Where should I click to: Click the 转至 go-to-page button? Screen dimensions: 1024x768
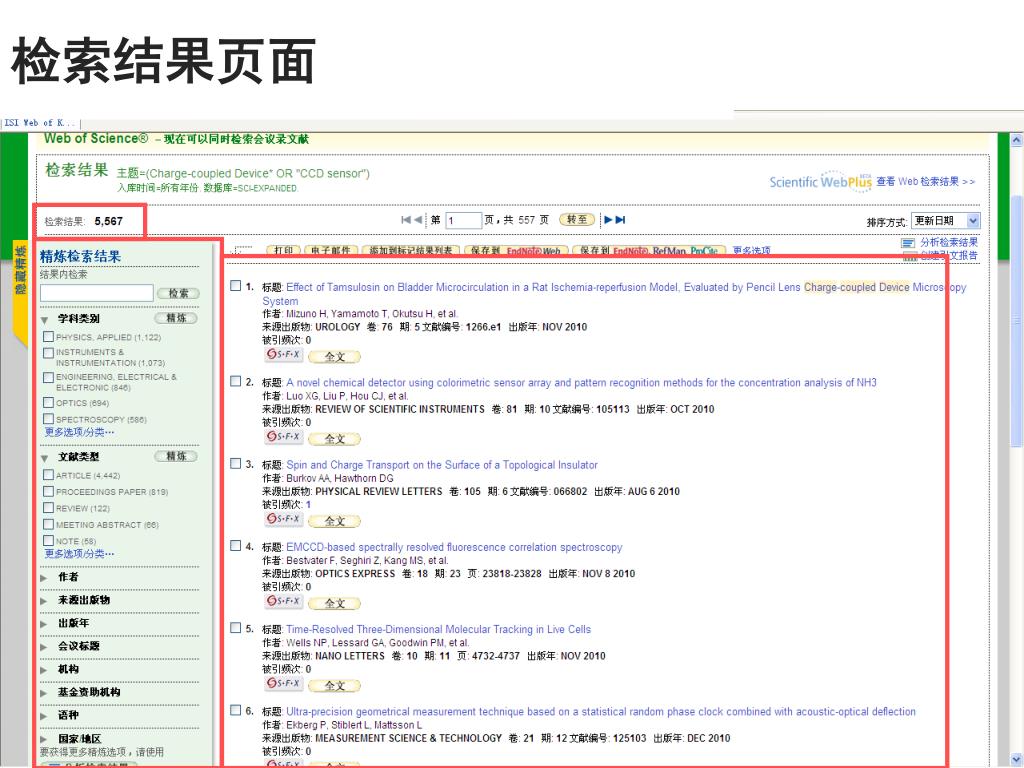click(577, 220)
